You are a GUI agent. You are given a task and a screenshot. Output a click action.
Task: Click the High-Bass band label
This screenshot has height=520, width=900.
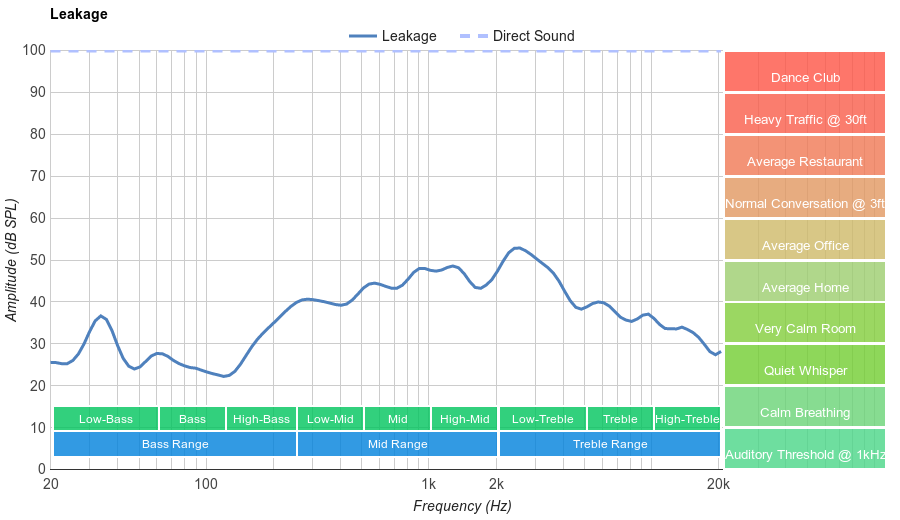pyautogui.click(x=261, y=419)
